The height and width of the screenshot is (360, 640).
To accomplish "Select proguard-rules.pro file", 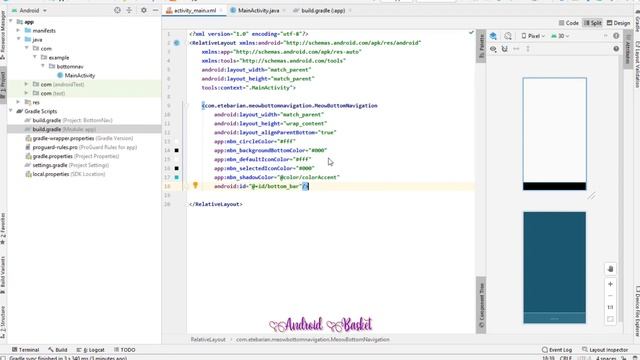I will point(81,147).
